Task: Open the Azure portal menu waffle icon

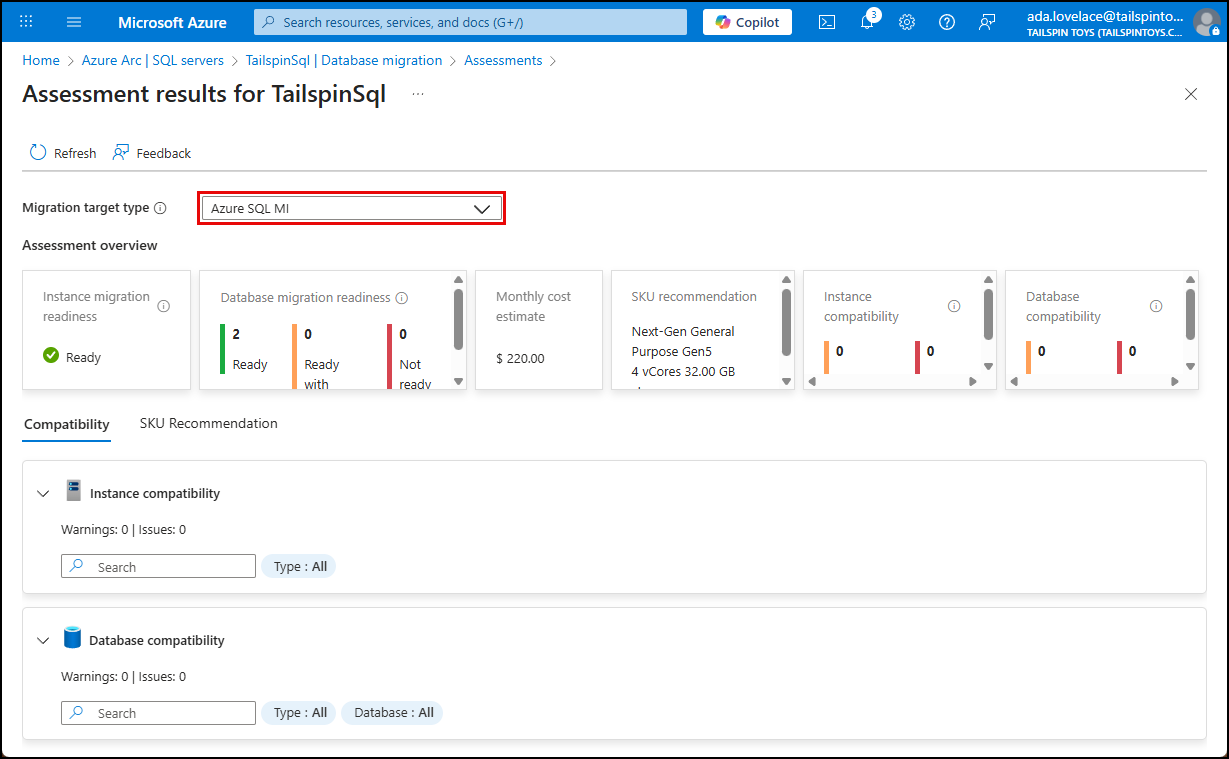Action: coord(25,22)
